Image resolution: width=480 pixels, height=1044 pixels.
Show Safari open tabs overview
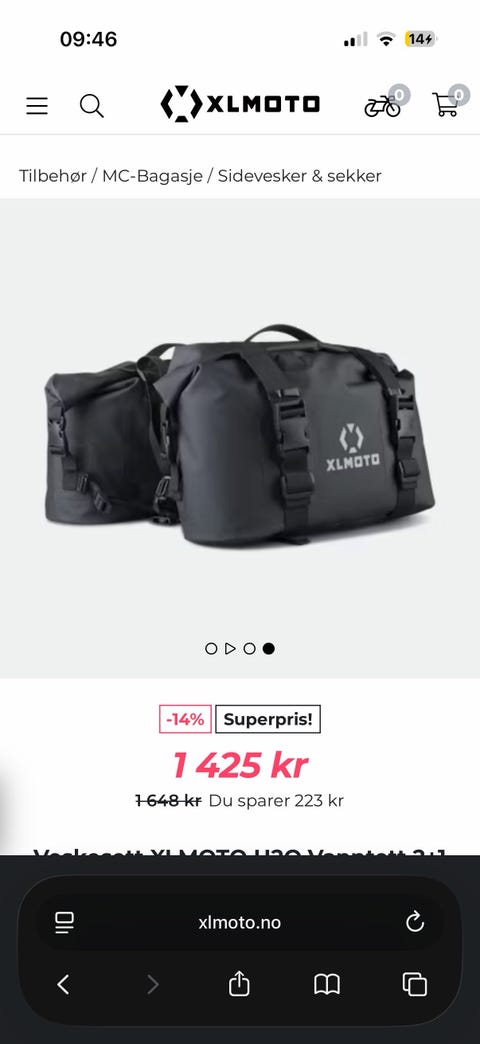coord(415,984)
